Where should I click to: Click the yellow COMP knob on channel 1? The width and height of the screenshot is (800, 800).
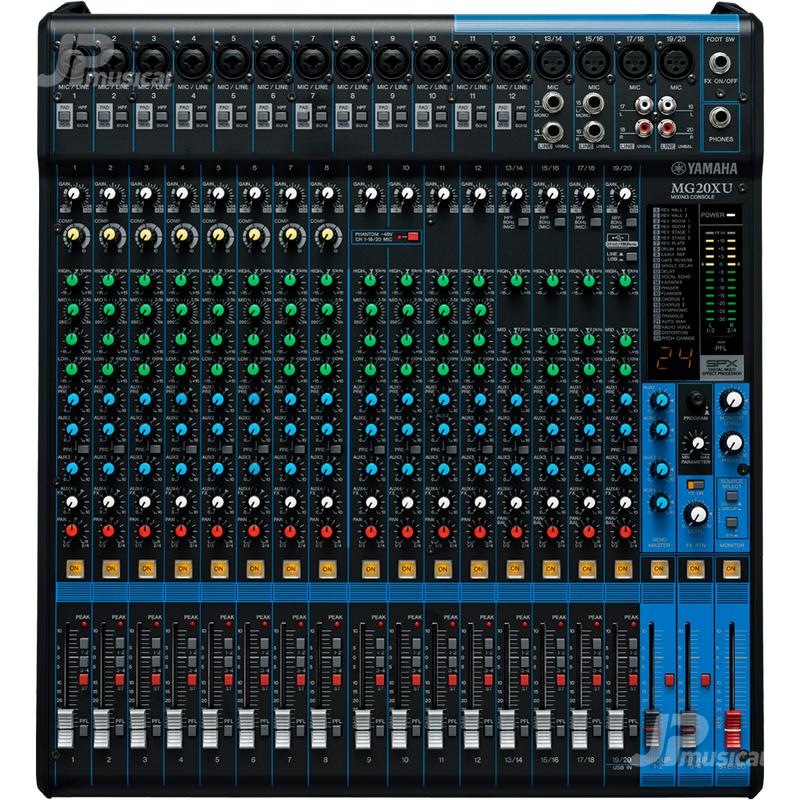pyautogui.click(x=73, y=235)
